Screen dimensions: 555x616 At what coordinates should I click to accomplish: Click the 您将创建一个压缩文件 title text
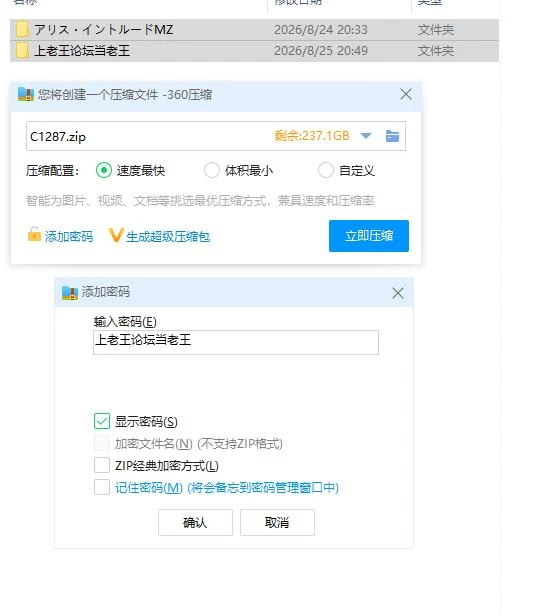(x=125, y=95)
